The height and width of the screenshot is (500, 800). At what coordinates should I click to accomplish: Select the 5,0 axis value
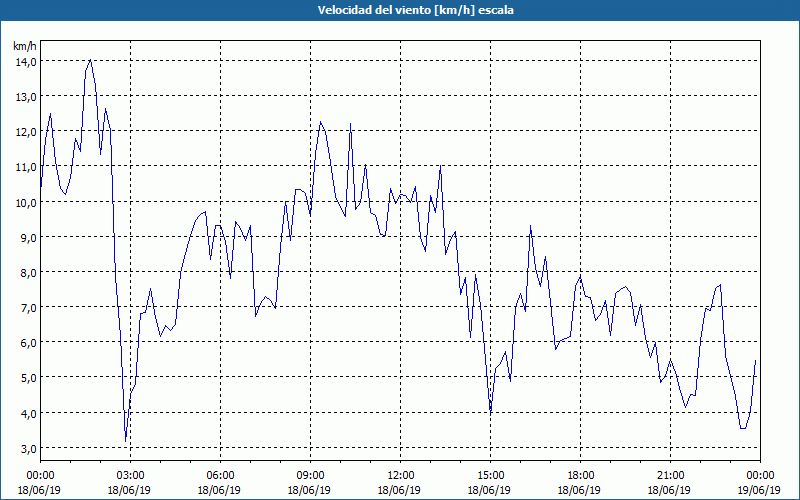[28, 378]
